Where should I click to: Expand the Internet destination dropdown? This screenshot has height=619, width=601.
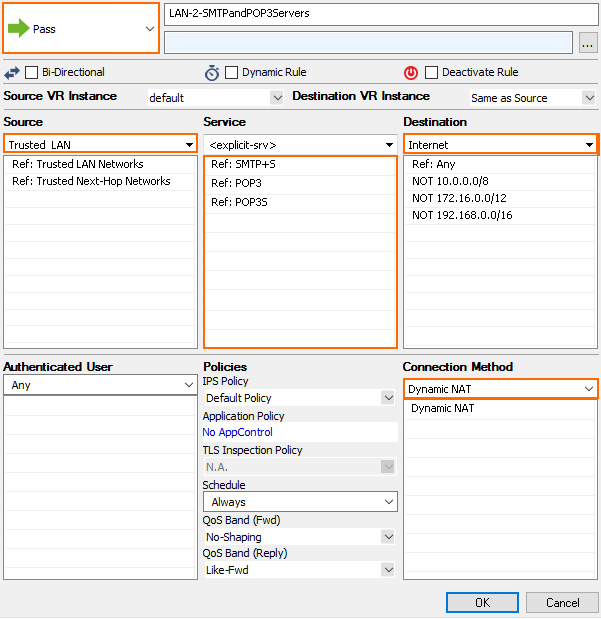500,145
